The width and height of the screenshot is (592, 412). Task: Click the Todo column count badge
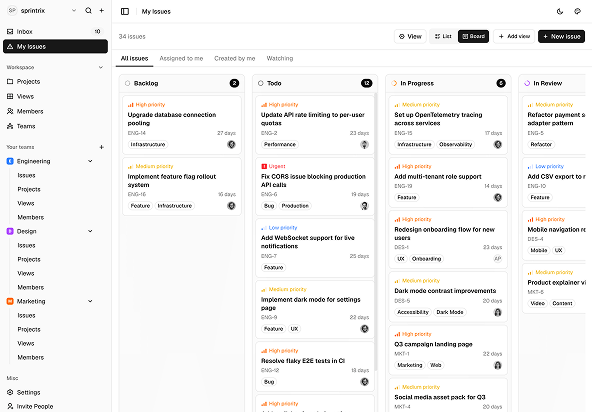[x=367, y=83]
